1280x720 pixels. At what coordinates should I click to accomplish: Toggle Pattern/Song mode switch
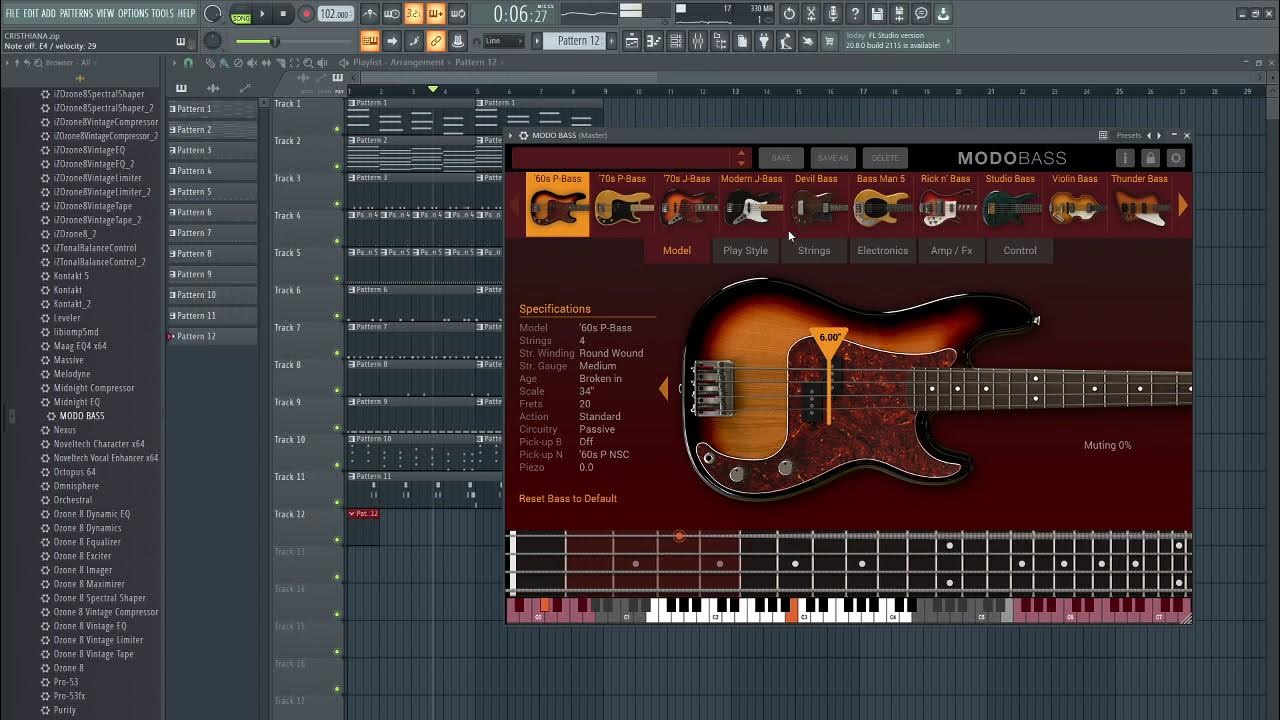241,15
